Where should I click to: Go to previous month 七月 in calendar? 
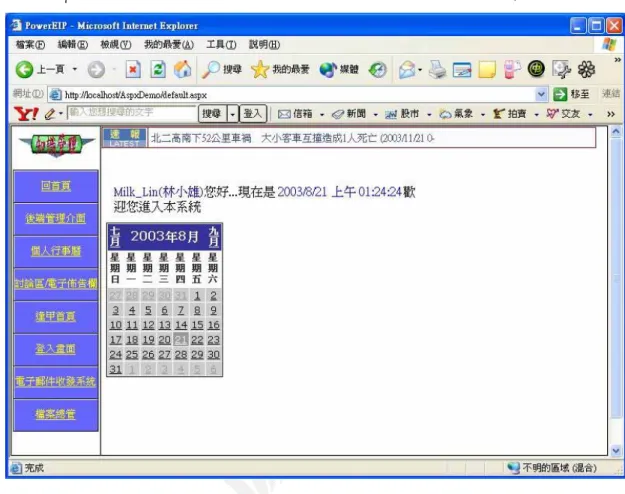click(115, 237)
